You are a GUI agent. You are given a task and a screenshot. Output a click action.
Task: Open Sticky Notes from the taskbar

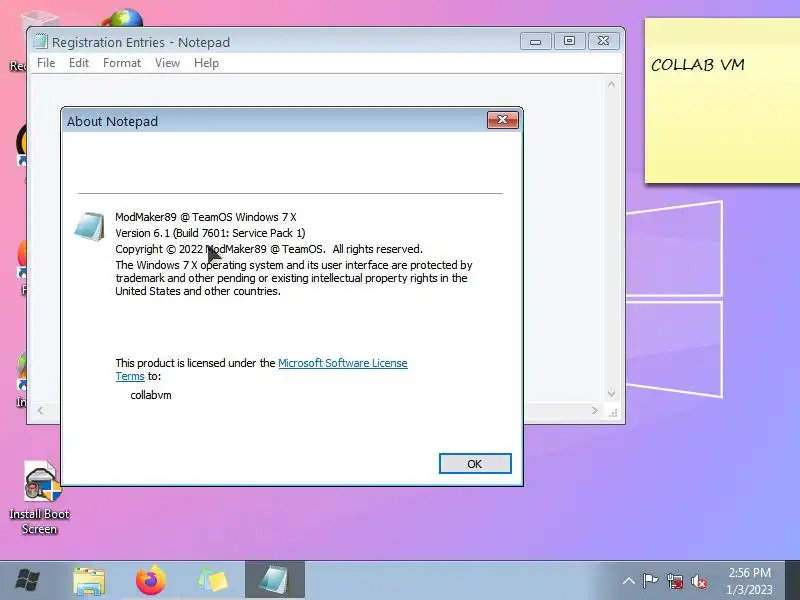click(212, 581)
